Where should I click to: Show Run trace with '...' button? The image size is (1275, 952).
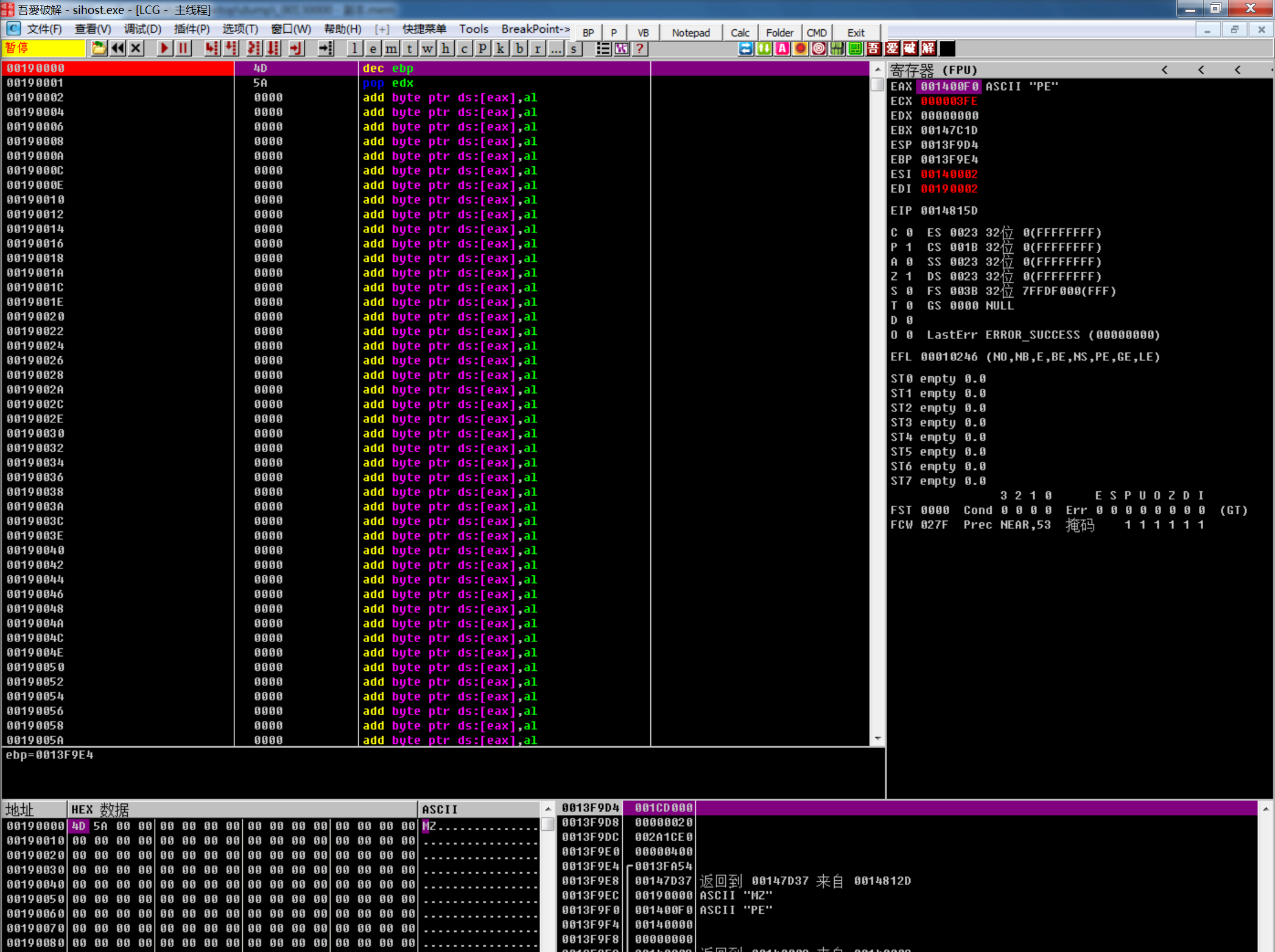point(555,49)
